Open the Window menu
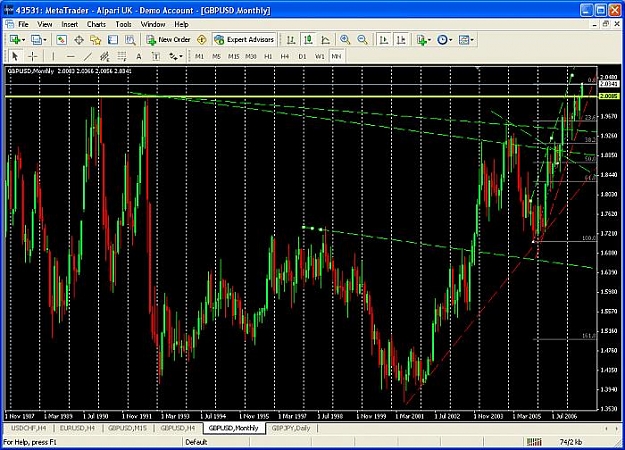The height and width of the screenshot is (450, 625). pyautogui.click(x=153, y=24)
